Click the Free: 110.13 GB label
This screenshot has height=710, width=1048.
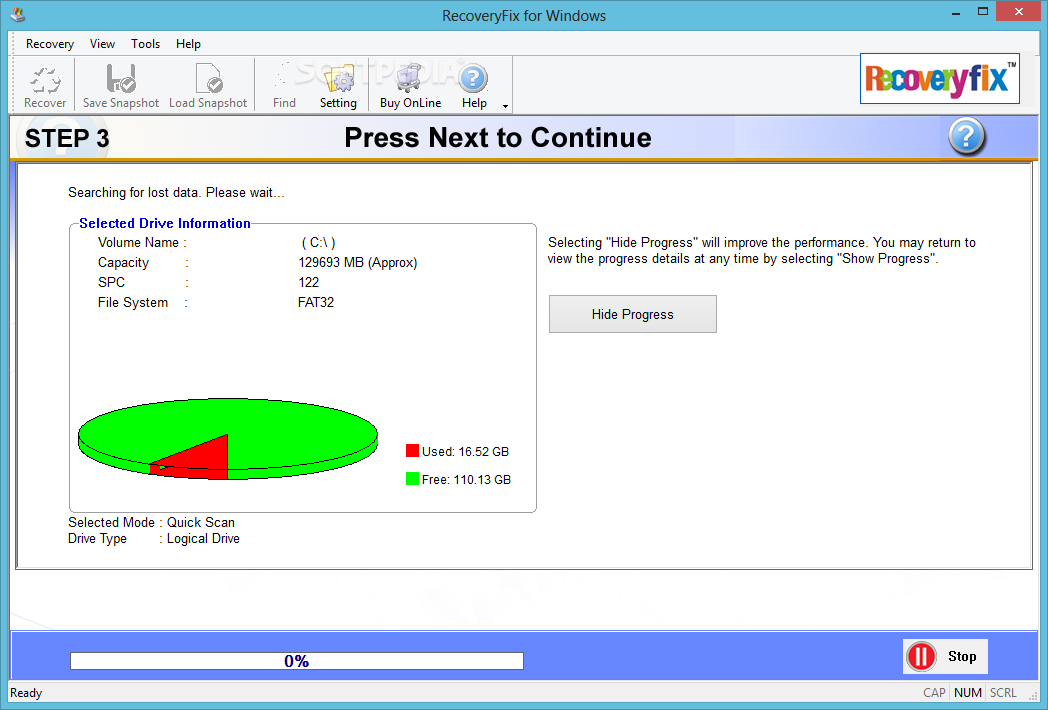point(467,479)
